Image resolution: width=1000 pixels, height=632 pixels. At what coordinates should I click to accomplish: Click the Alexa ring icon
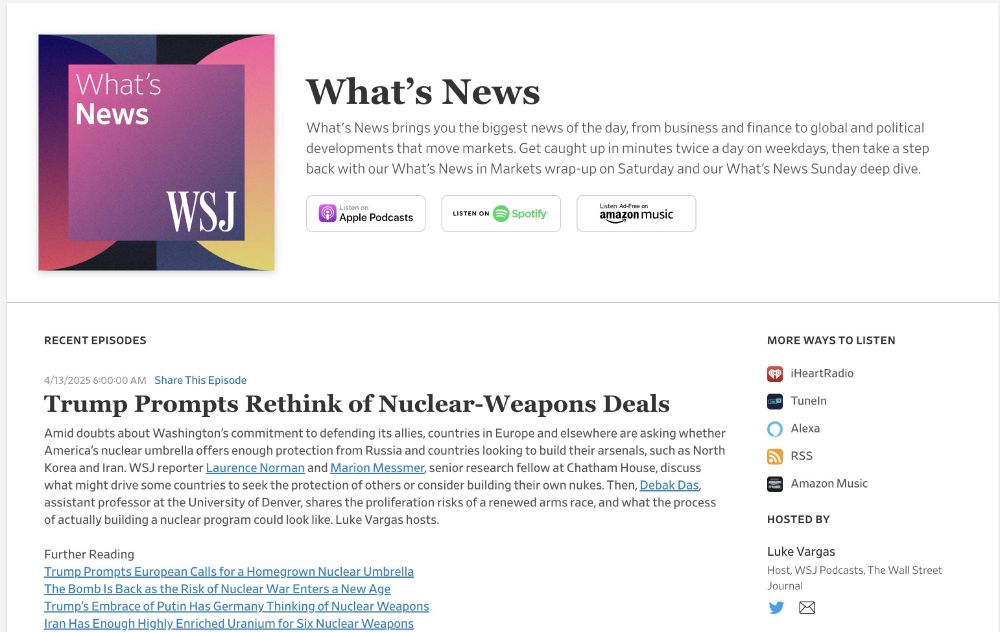click(774, 429)
